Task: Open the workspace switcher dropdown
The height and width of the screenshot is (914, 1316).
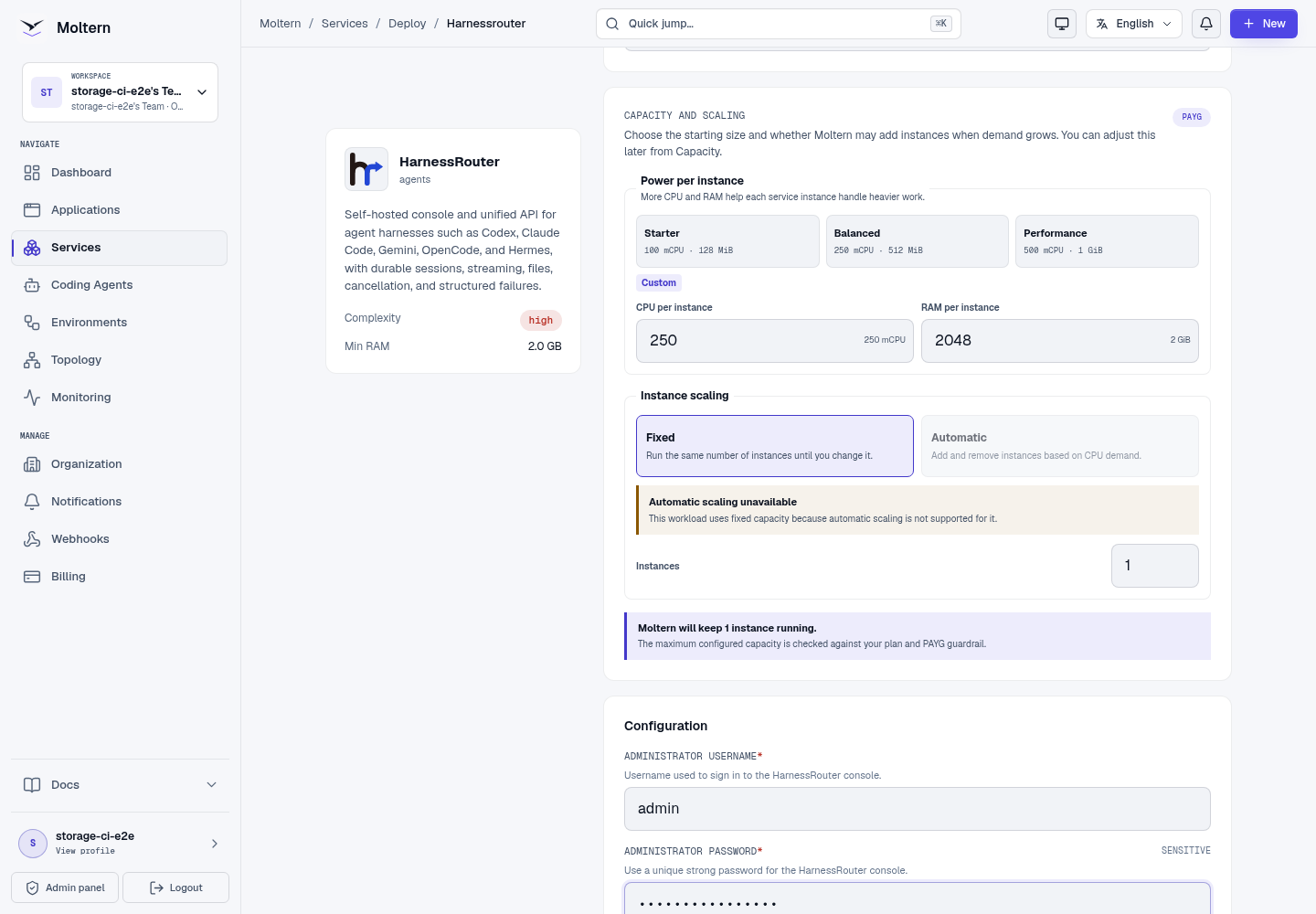Action: [x=120, y=92]
